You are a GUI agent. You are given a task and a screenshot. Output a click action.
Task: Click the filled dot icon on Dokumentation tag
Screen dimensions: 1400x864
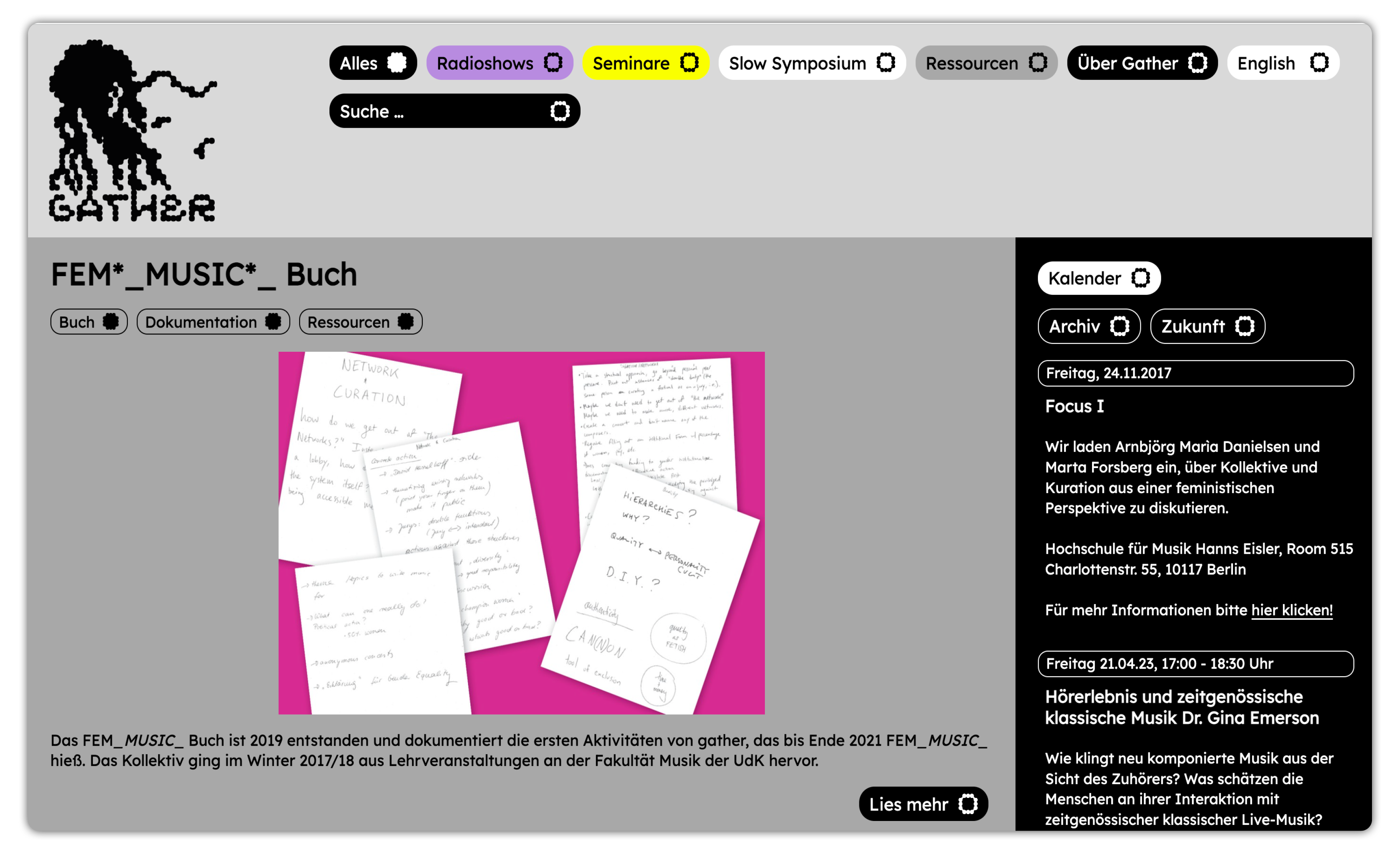[273, 322]
